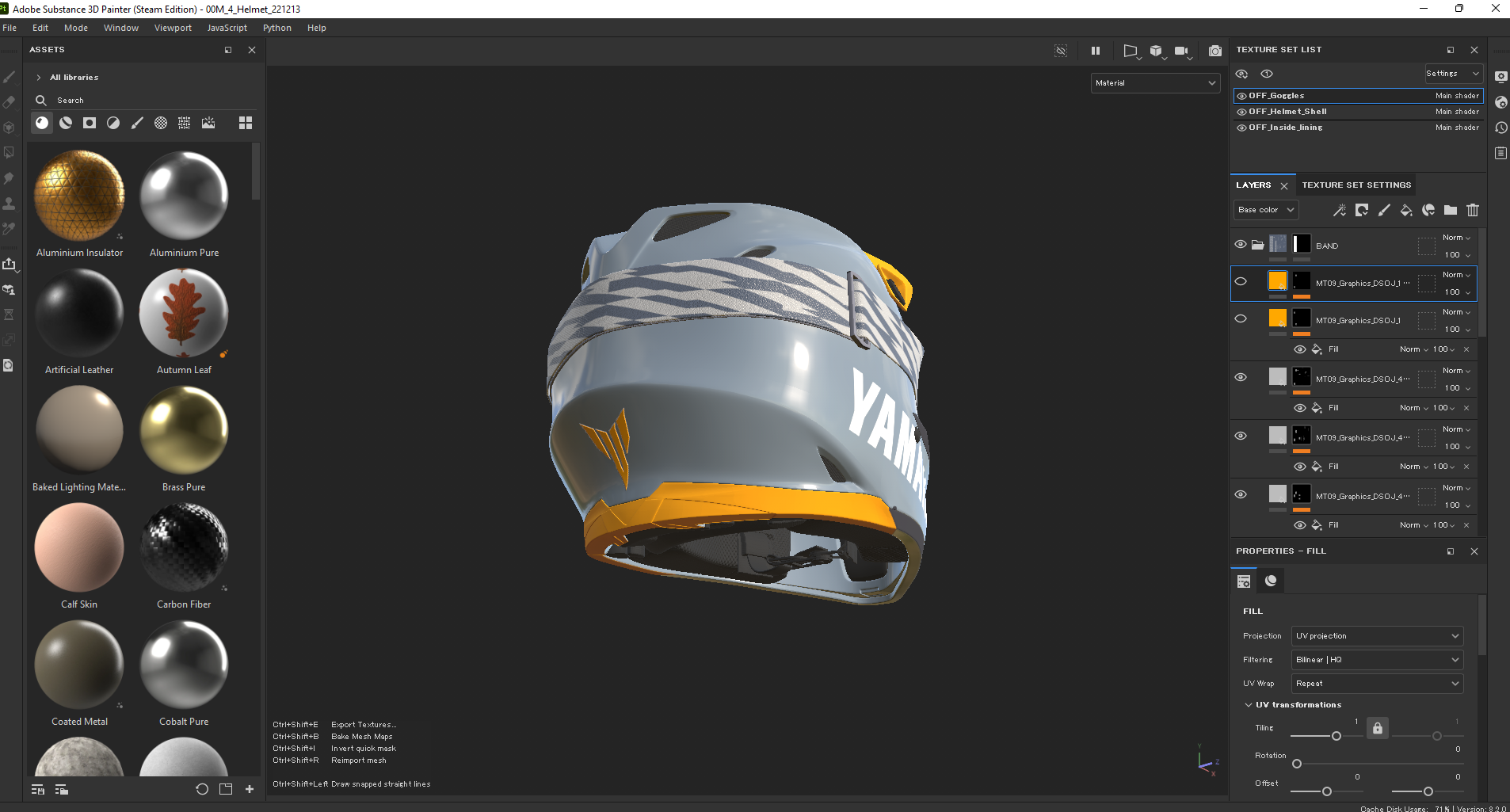Open the Filtering dropdown showing Bilinear HQ

pyautogui.click(x=1377, y=660)
